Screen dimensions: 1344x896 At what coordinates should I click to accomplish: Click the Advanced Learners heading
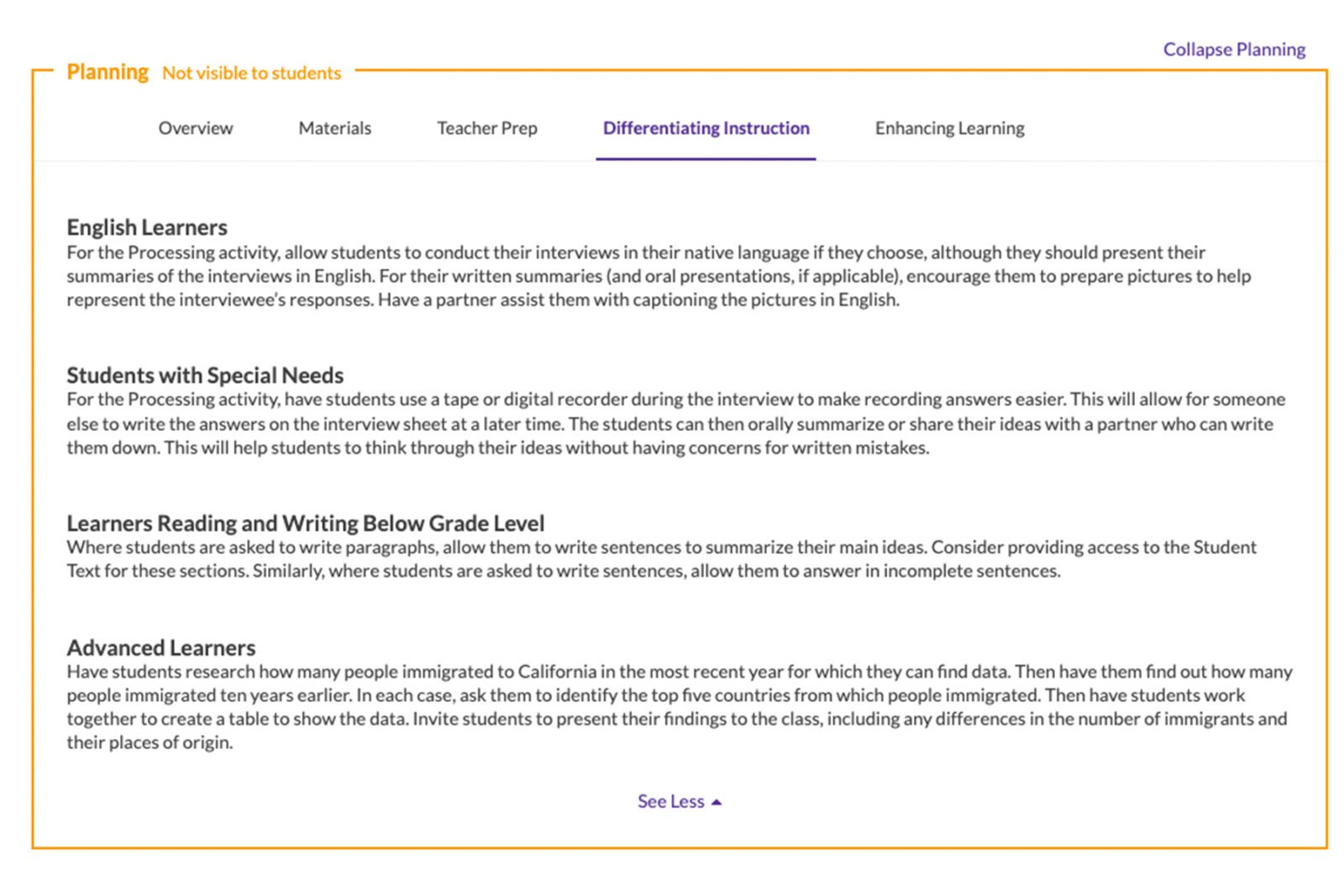tap(160, 647)
